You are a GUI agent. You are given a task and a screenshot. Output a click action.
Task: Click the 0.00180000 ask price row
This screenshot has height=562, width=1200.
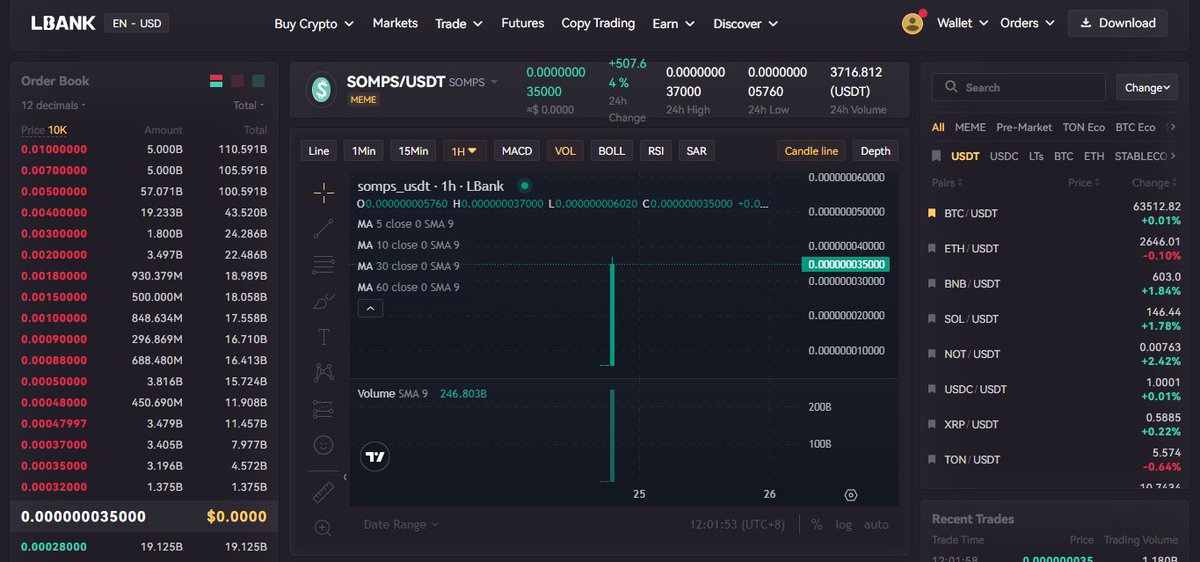click(144, 276)
